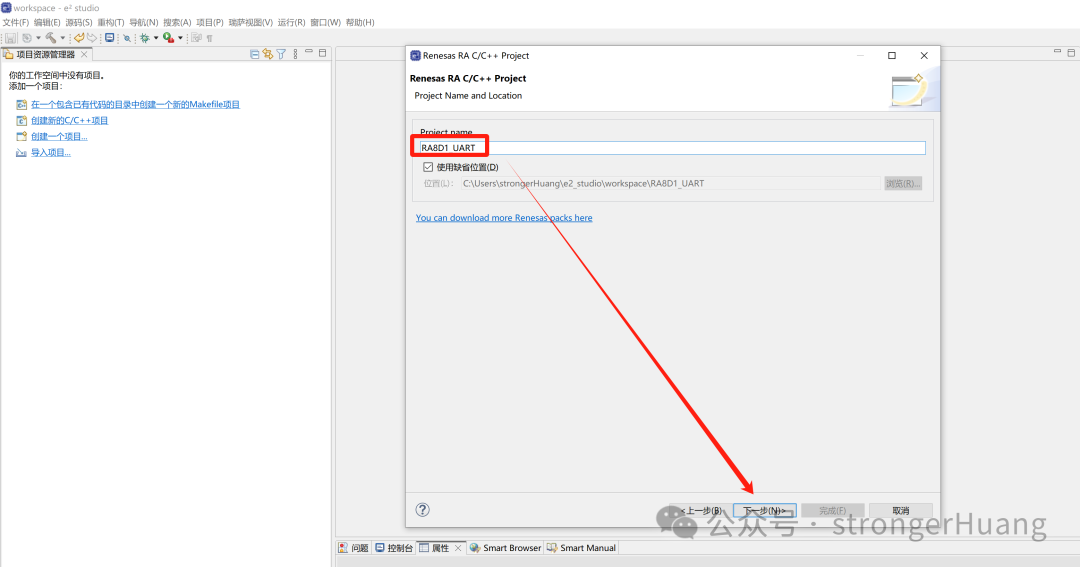Screen dimensions: 1080x567
Task: Open 'You can download more Renesas packs here' link
Action: [504, 218]
